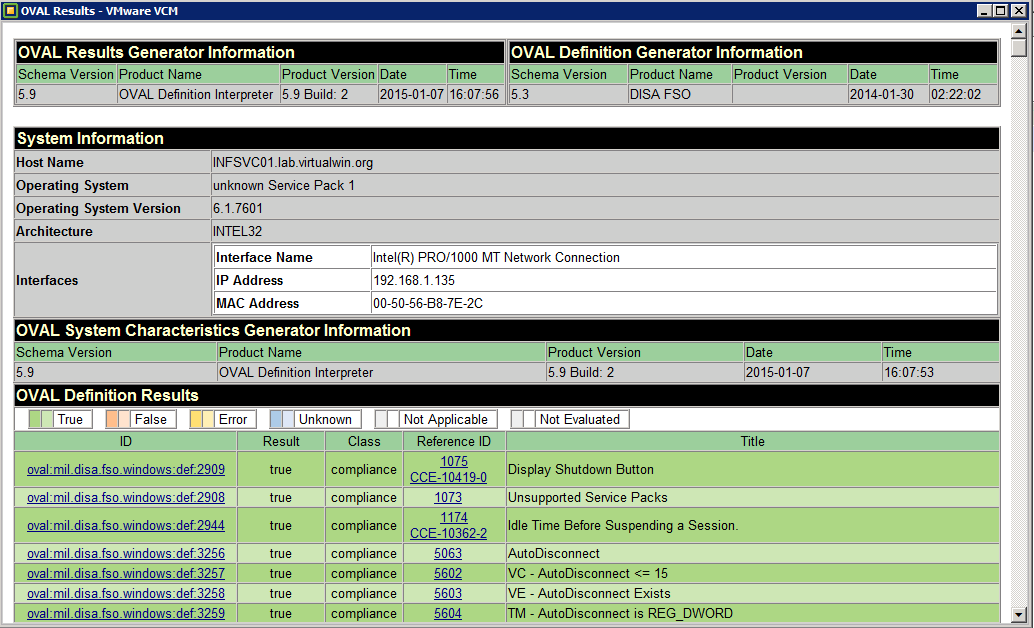Click the VMware VCM title bar icon
This screenshot has height=628, width=1034.
click(x=10, y=11)
